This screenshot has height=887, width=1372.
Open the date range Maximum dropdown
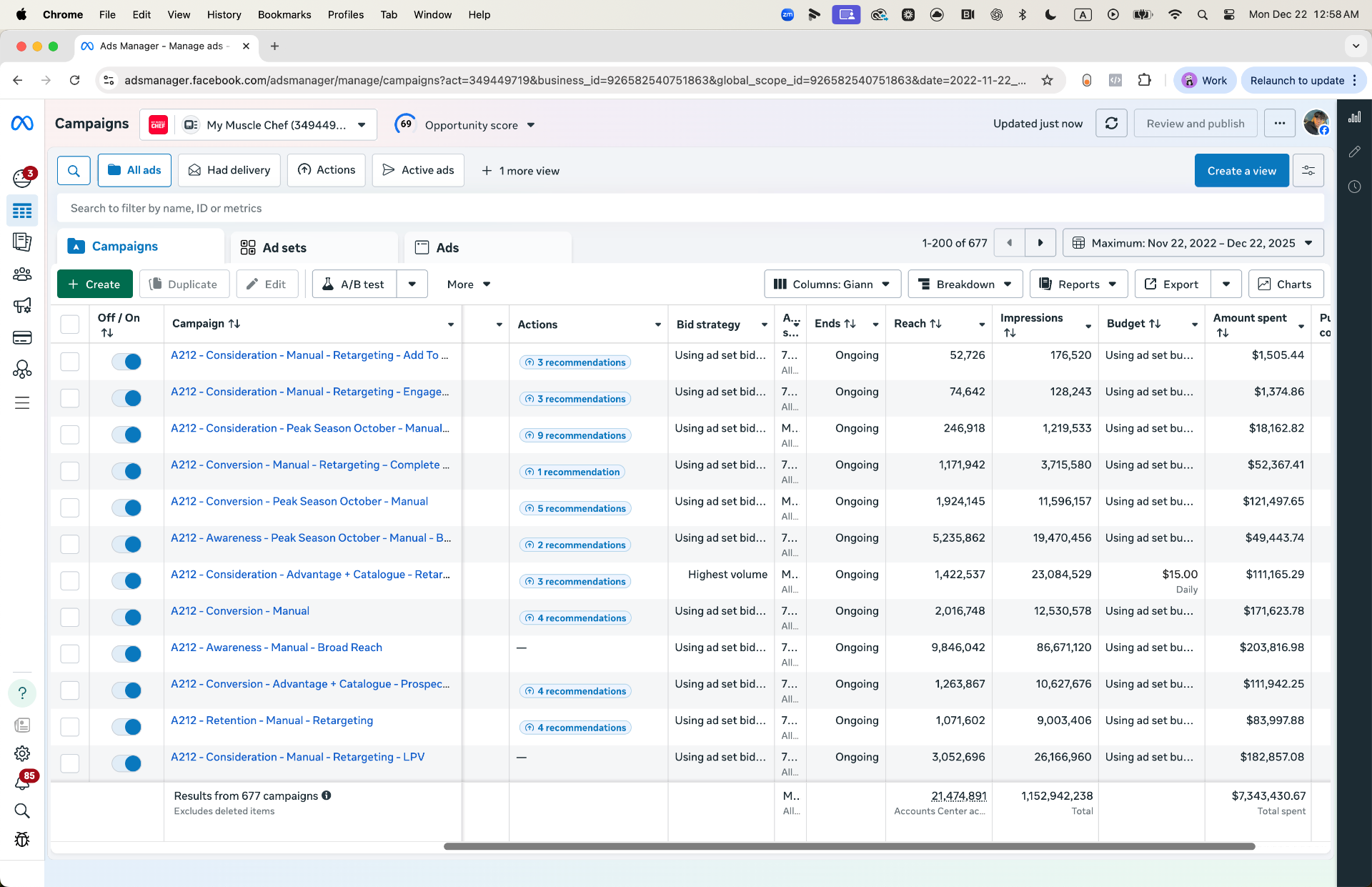(1193, 243)
